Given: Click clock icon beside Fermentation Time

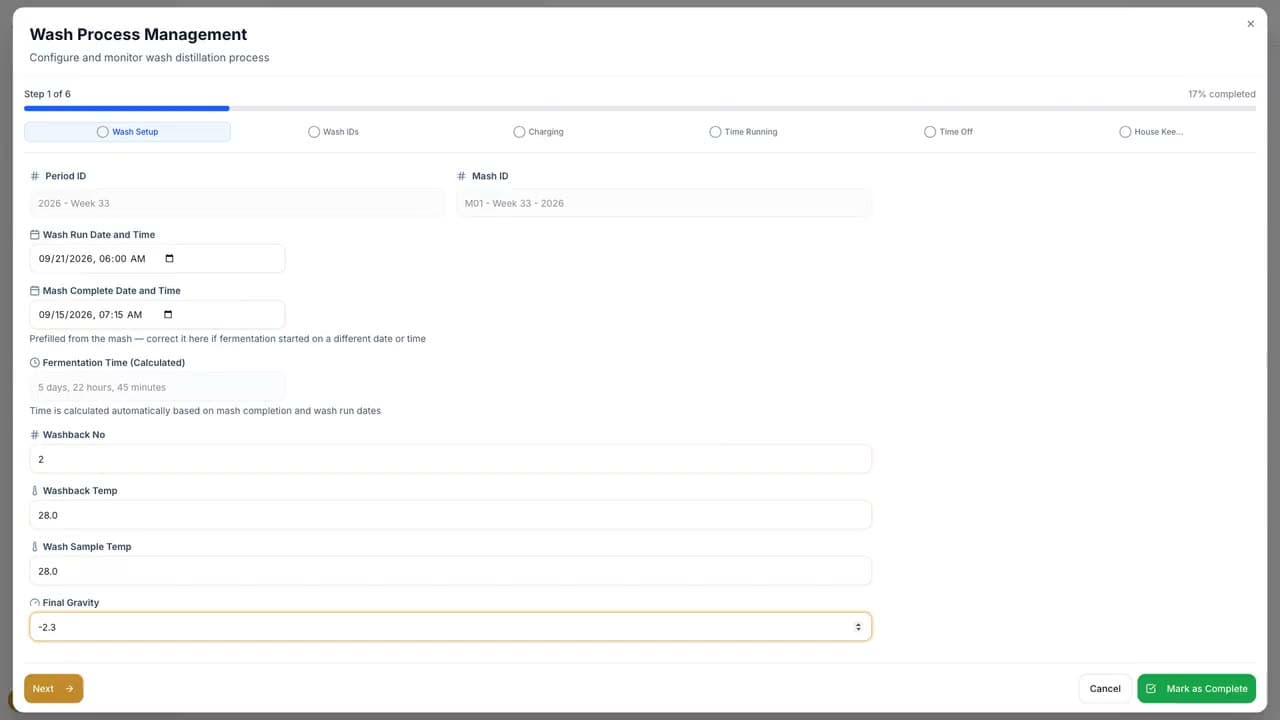Looking at the screenshot, I should coord(35,363).
